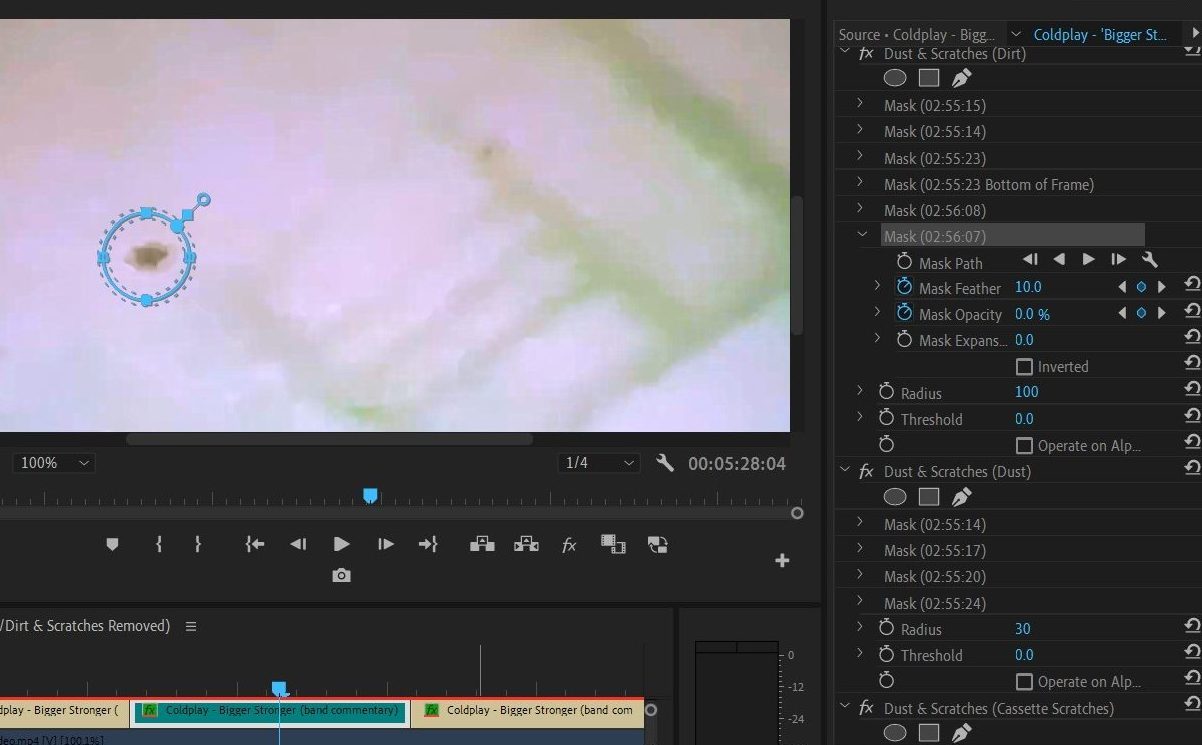Image resolution: width=1202 pixels, height=745 pixels.
Task: Add a marker in program monitor
Action: (112, 544)
